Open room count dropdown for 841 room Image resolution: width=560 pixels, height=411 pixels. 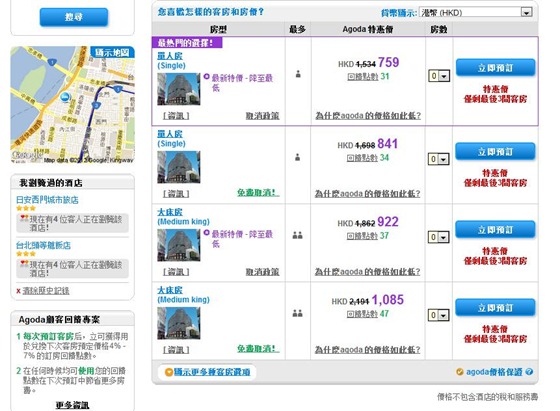point(439,159)
